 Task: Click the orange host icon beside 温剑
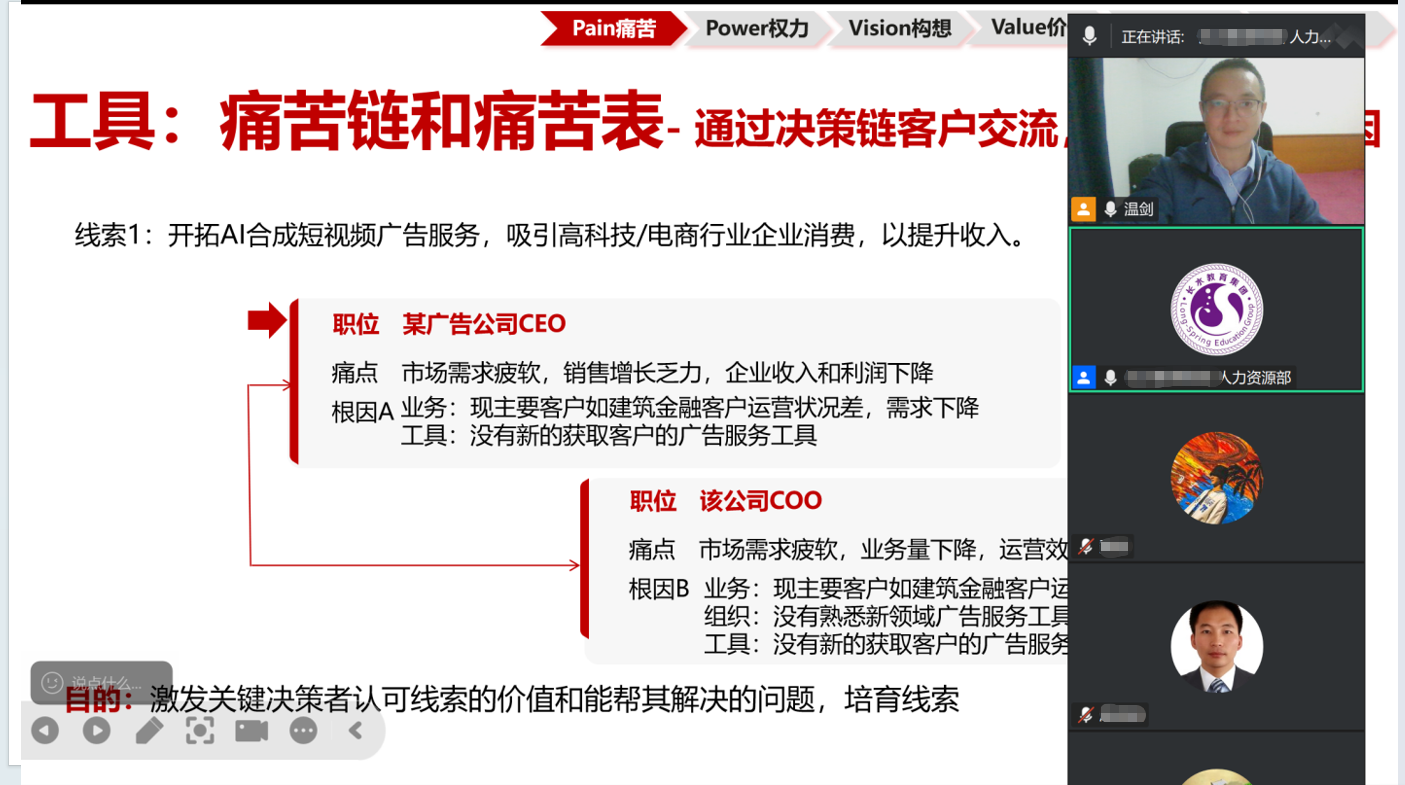pyautogui.click(x=1083, y=209)
